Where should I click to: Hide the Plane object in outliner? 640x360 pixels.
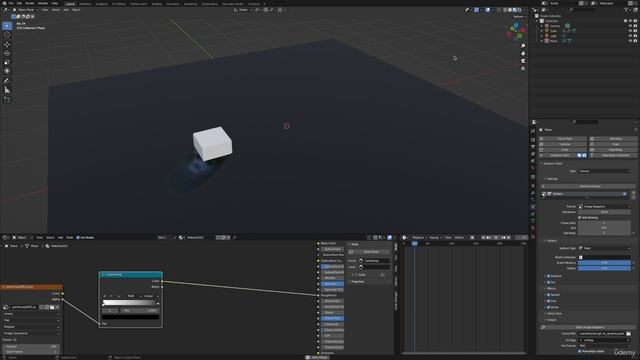click(630, 41)
